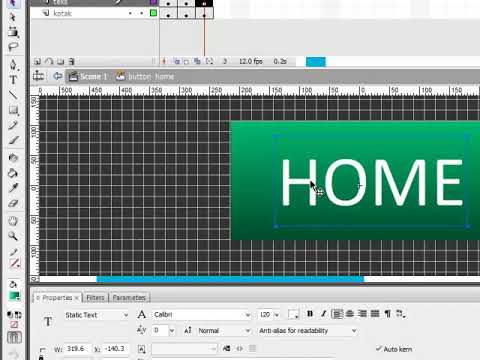Click the Black and White default colors icon
The height and width of the screenshot is (360, 480).
point(10,314)
